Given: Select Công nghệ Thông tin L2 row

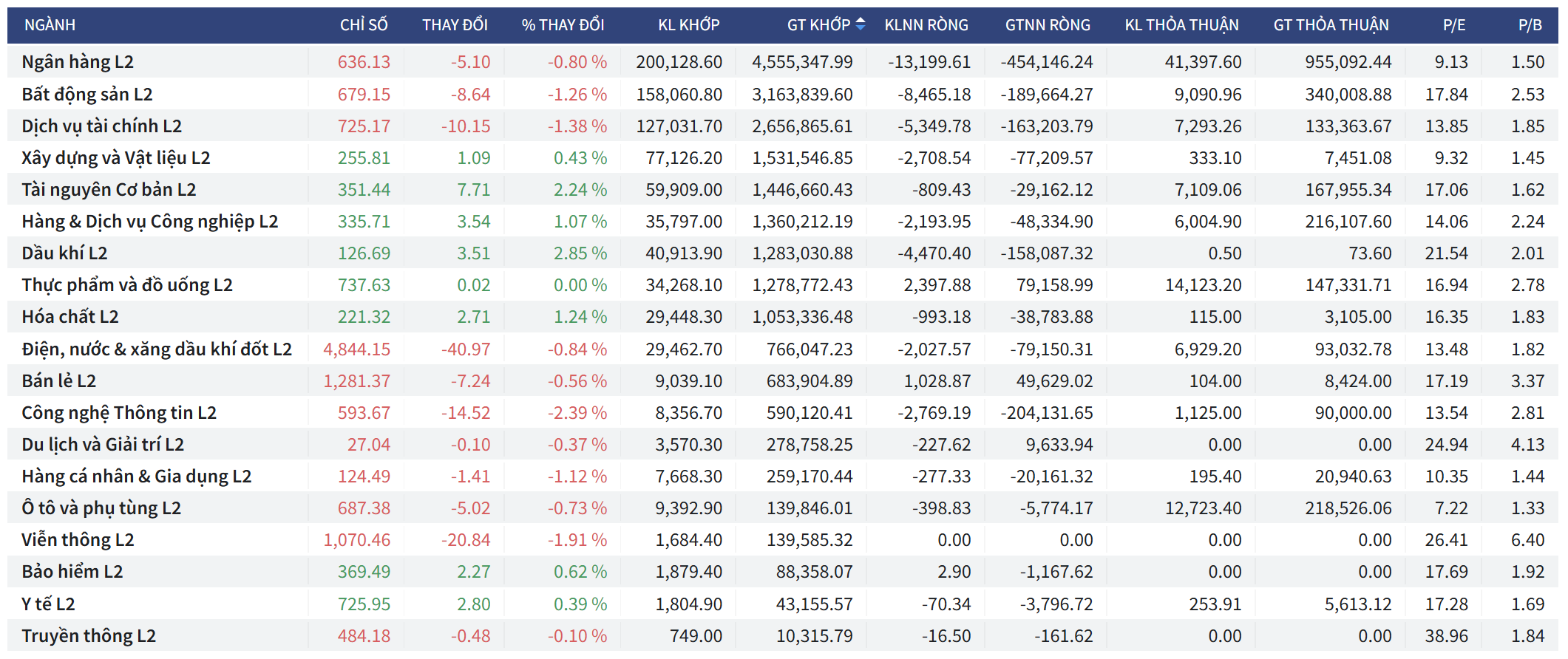Looking at the screenshot, I should coord(119,413).
